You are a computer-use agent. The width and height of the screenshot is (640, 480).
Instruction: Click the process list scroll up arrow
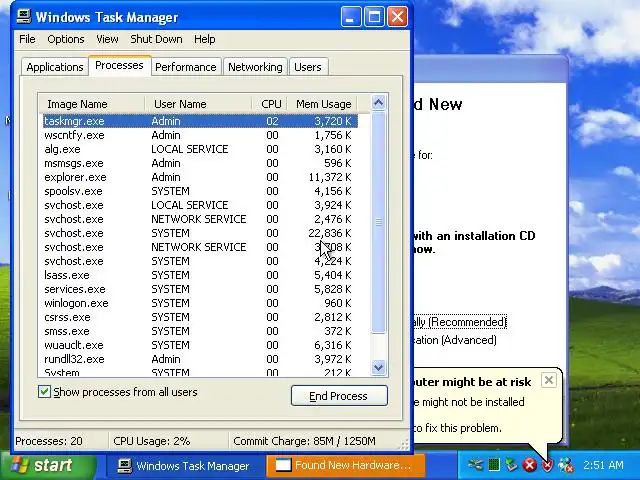click(x=378, y=102)
